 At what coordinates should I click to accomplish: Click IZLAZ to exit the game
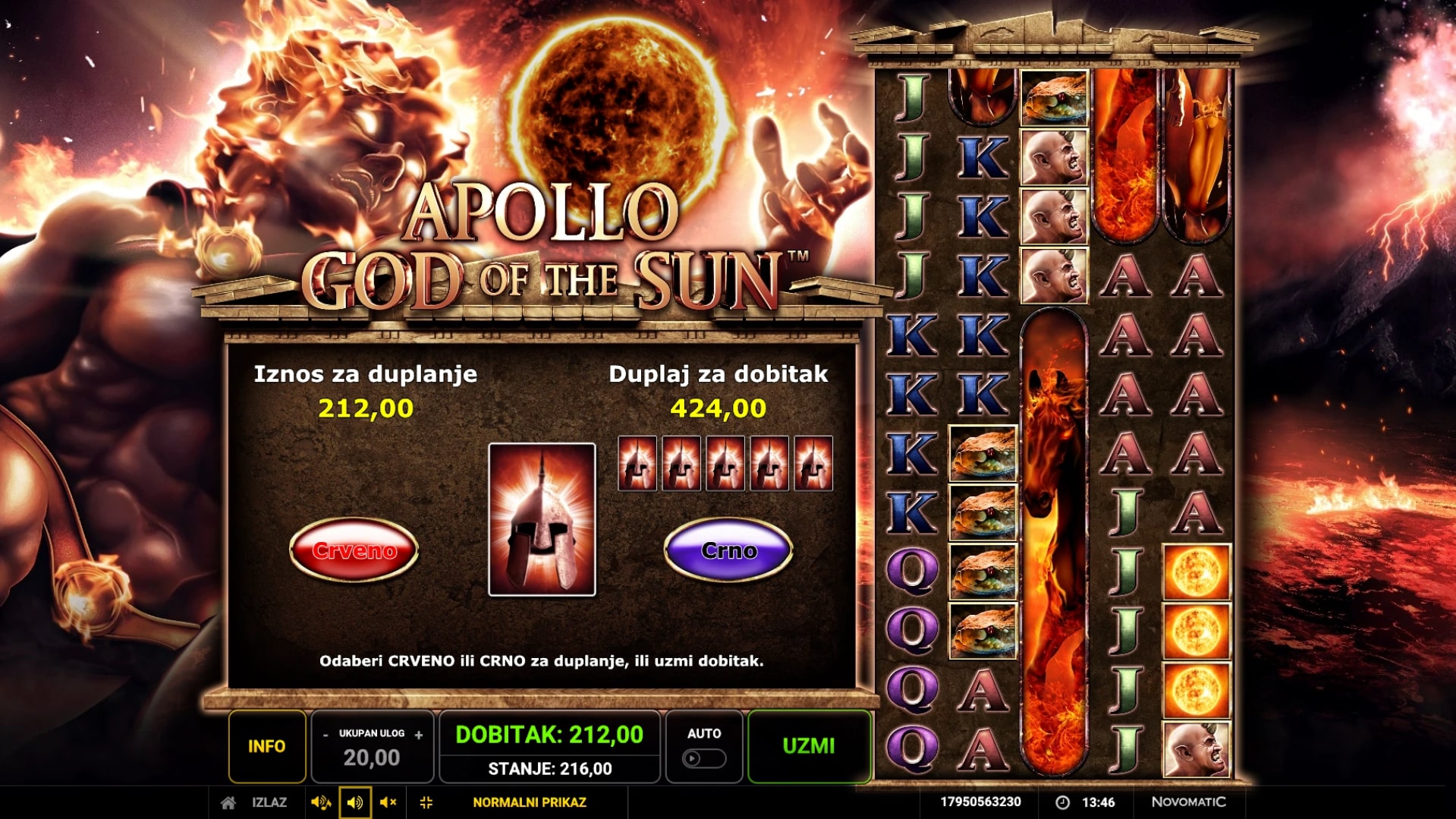click(x=269, y=802)
